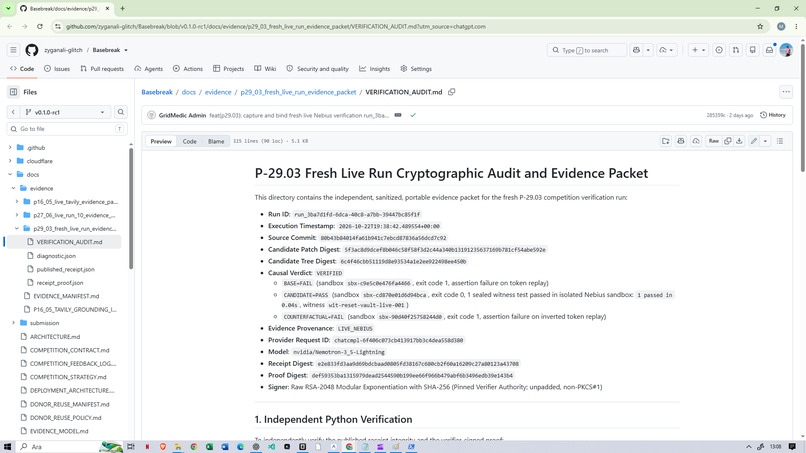Switch to Pull requests tab
The width and height of the screenshot is (806, 453).
(102, 68)
